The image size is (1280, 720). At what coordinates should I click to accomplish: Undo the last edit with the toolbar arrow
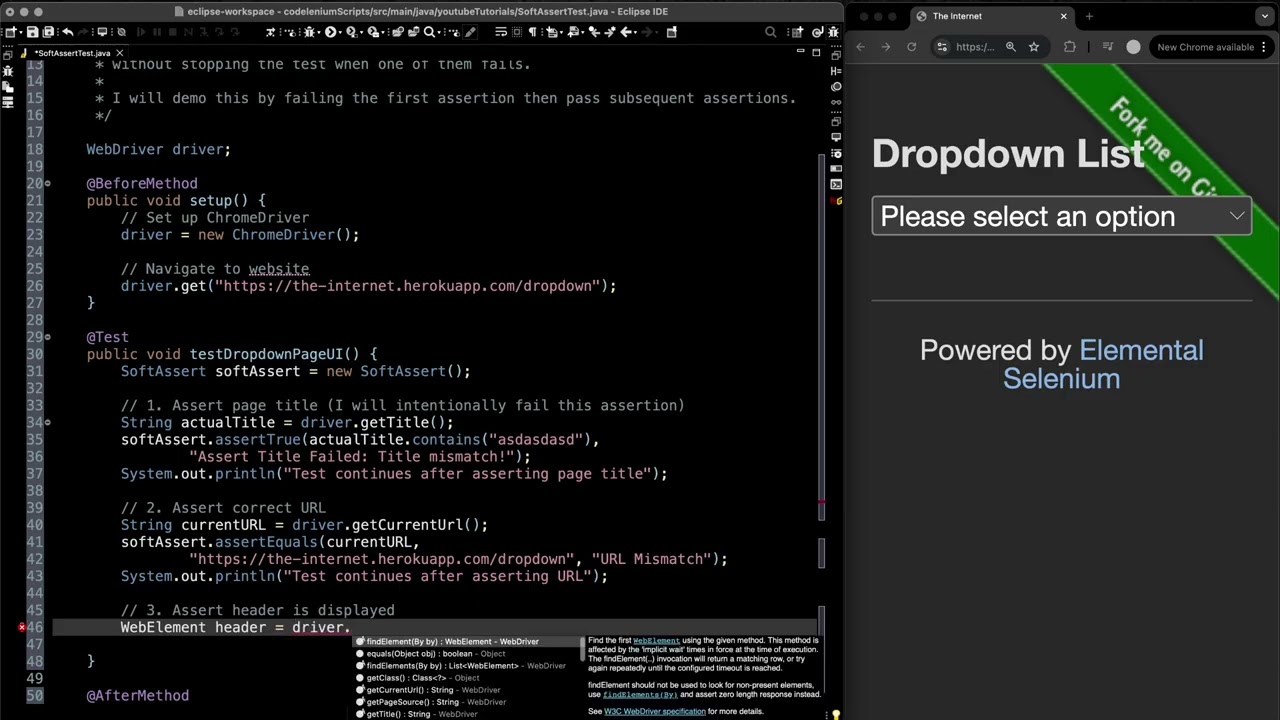(x=67, y=32)
